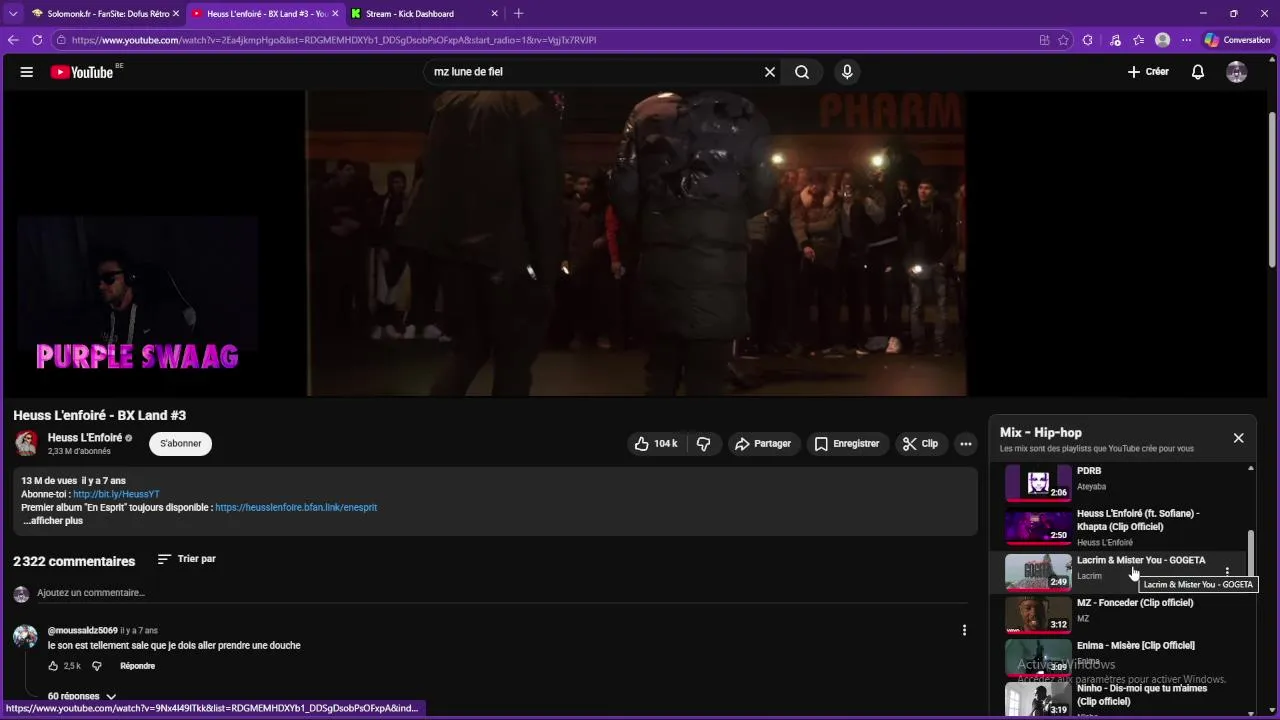This screenshot has width=1280, height=720.
Task: Close the Heuss L'enfoiré YouTube tab
Action: pos(334,14)
